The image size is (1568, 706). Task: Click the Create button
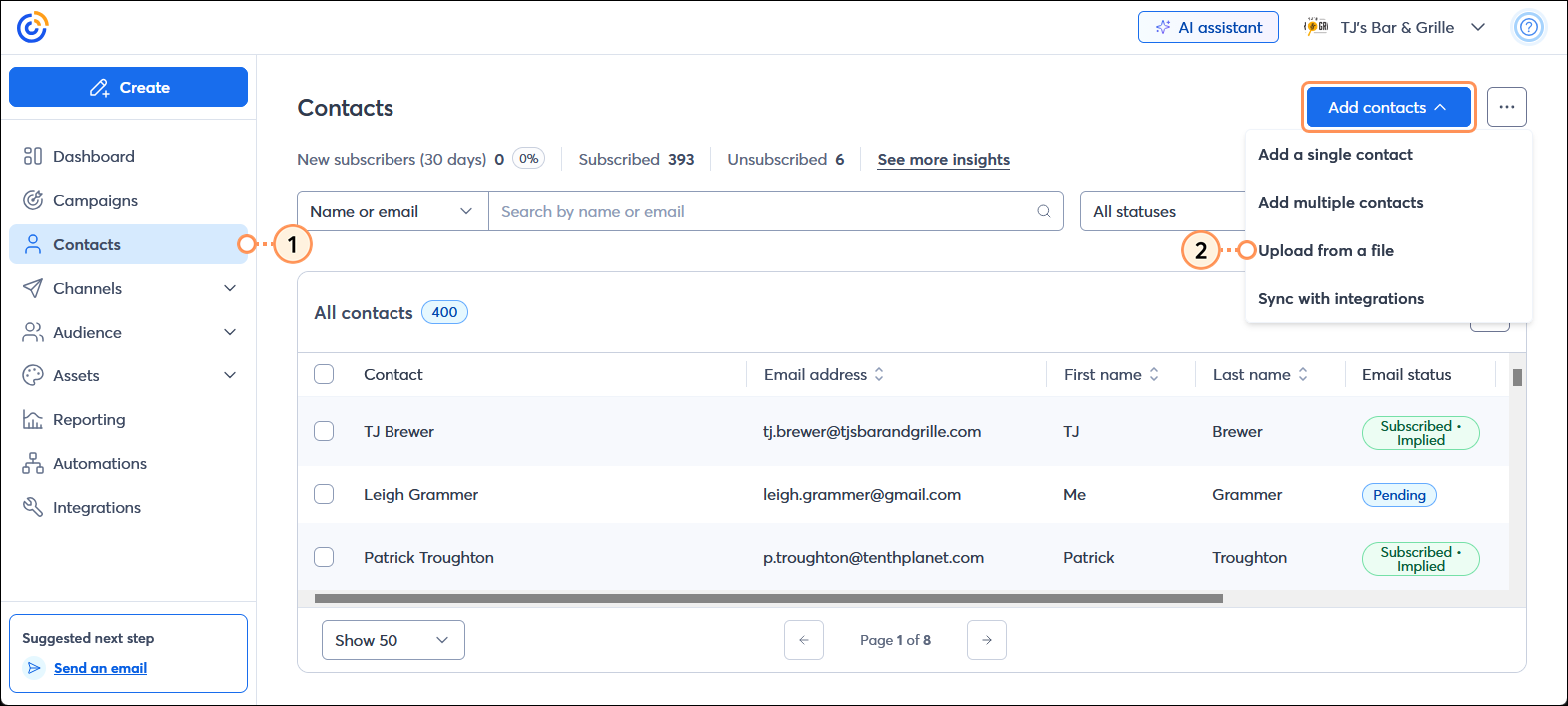[x=128, y=87]
